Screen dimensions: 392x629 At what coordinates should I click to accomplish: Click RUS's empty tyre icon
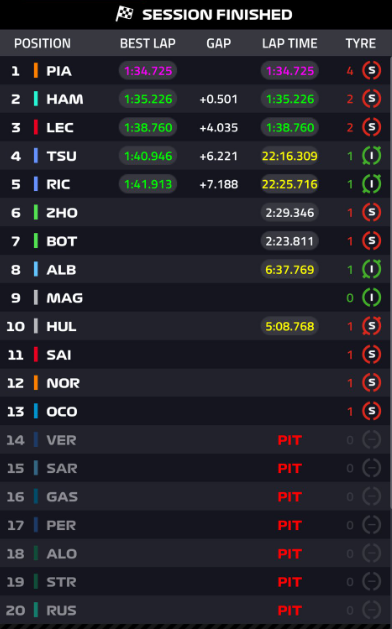click(x=372, y=610)
